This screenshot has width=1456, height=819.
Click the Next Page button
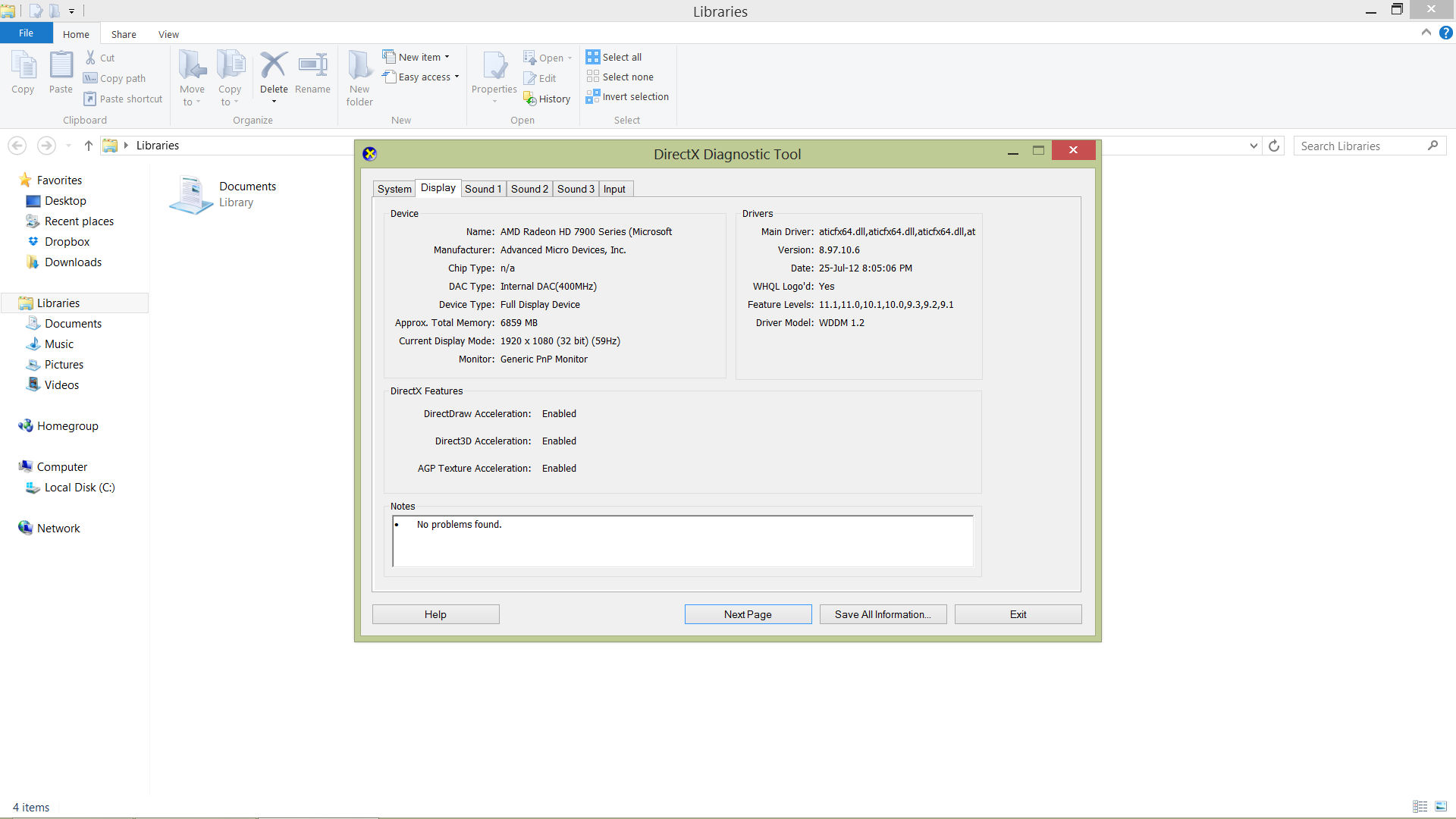(748, 614)
